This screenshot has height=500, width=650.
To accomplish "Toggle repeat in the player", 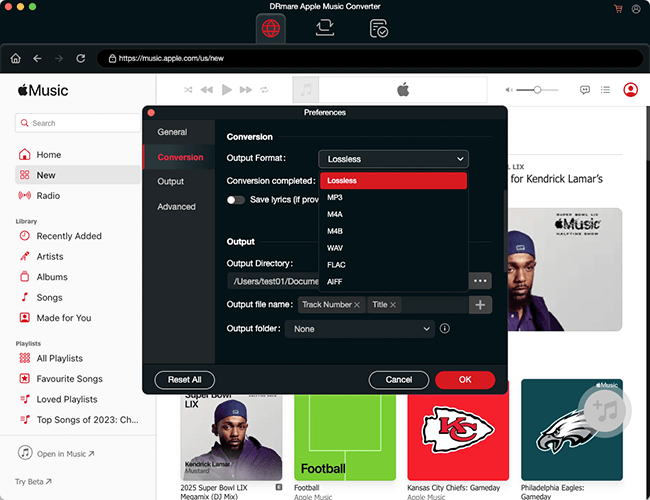I will click(264, 90).
